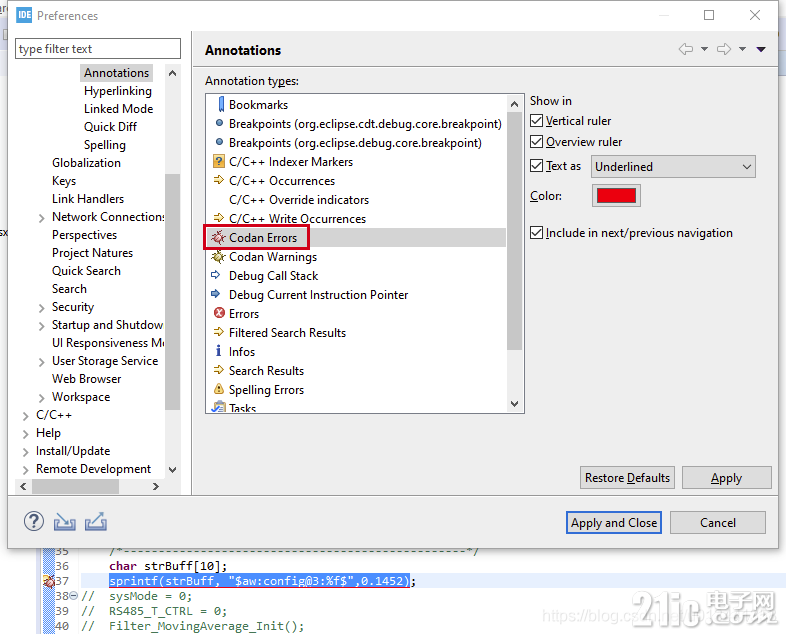Collapse the folded comment on line 38
The width and height of the screenshot is (786, 634).
(74, 596)
